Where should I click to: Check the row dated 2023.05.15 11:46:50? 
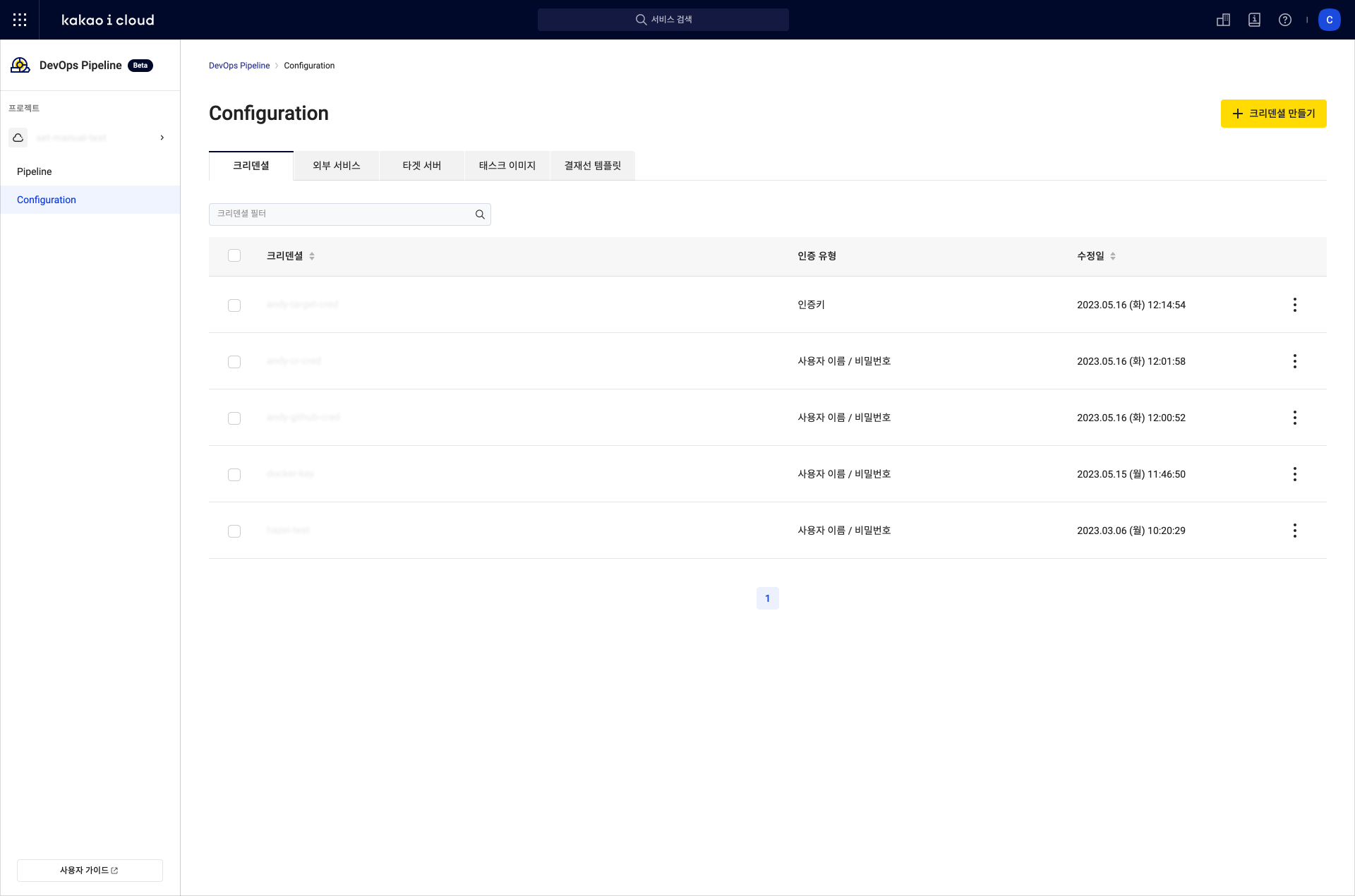[234, 475]
